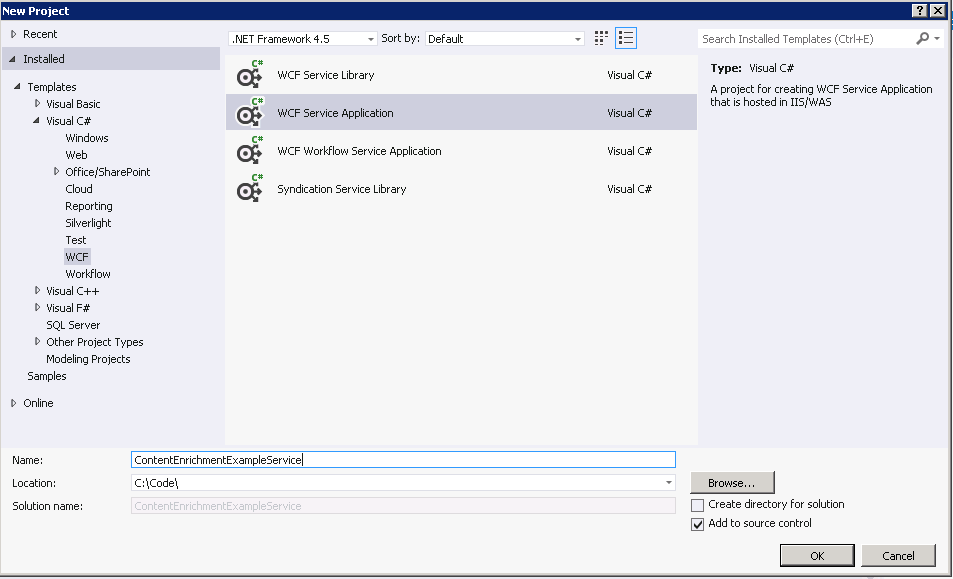Click the Cancel button
Image resolution: width=953 pixels, height=579 pixels.
click(898, 555)
